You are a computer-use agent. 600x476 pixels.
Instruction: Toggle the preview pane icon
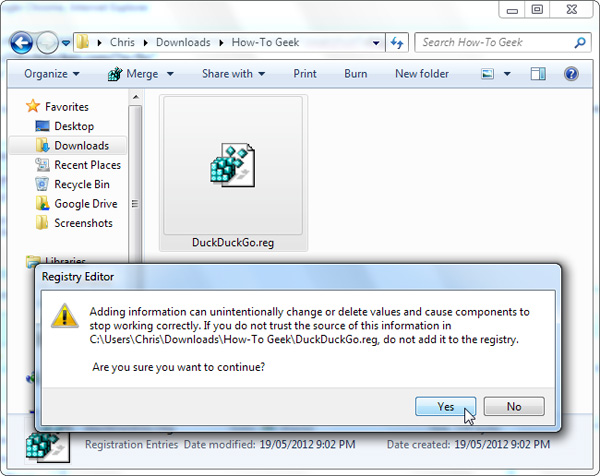[538, 73]
